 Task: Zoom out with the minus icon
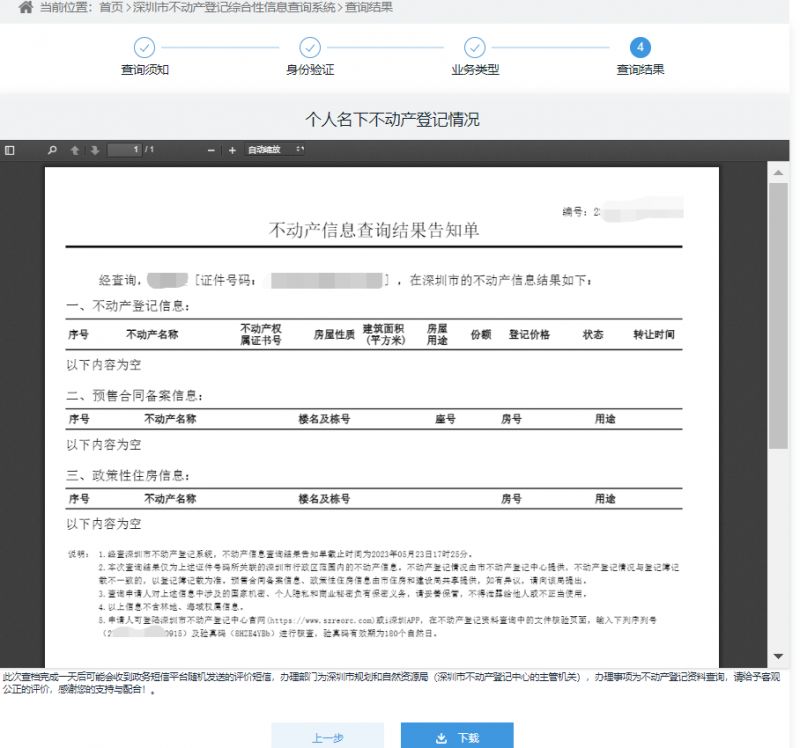coord(211,150)
